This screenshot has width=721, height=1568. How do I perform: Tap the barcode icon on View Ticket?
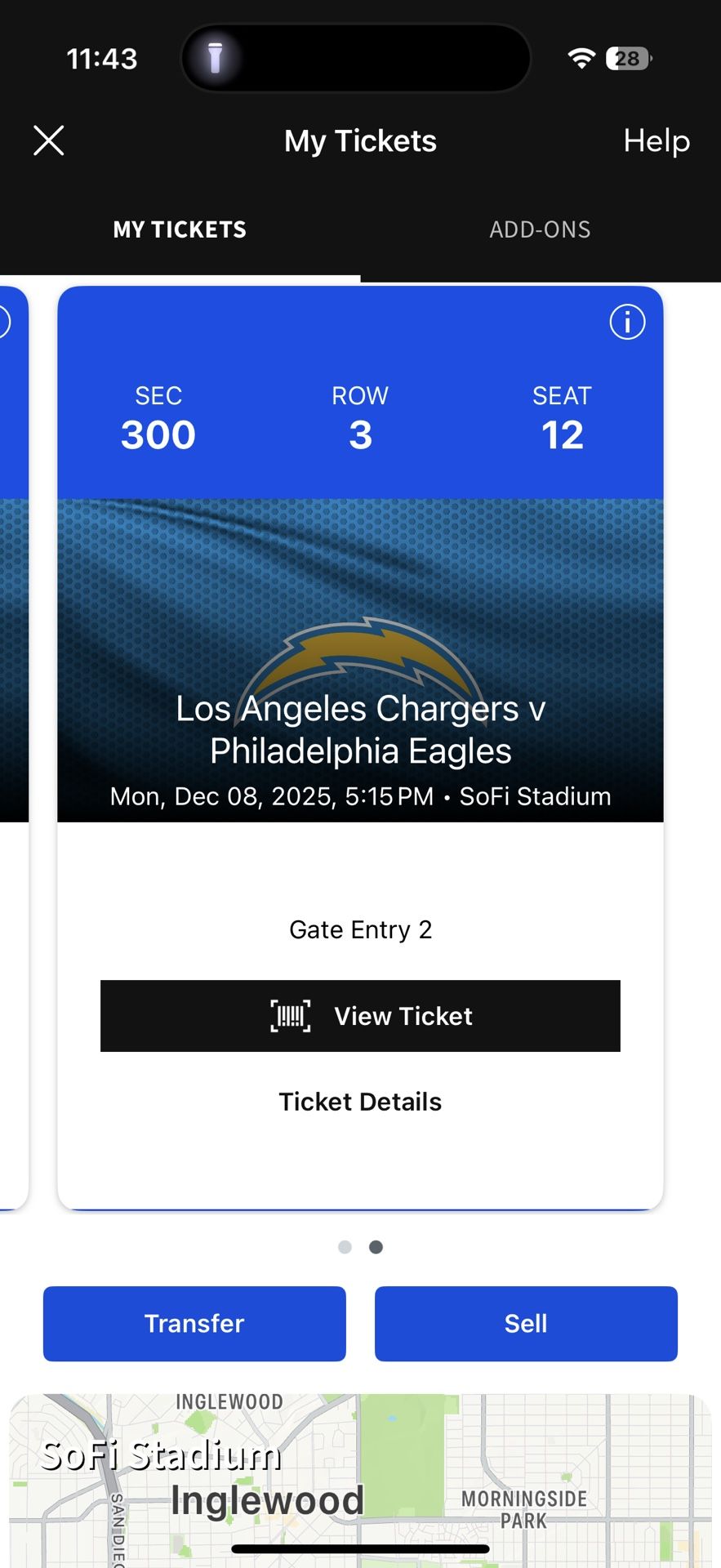click(291, 1016)
